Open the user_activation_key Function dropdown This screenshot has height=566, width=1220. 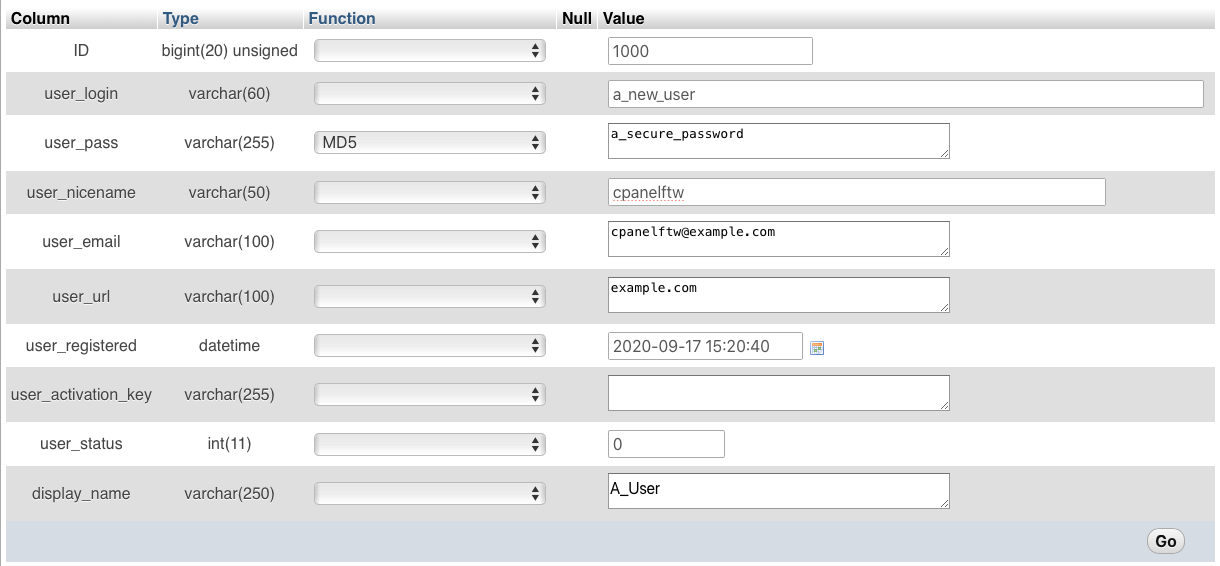click(x=430, y=394)
